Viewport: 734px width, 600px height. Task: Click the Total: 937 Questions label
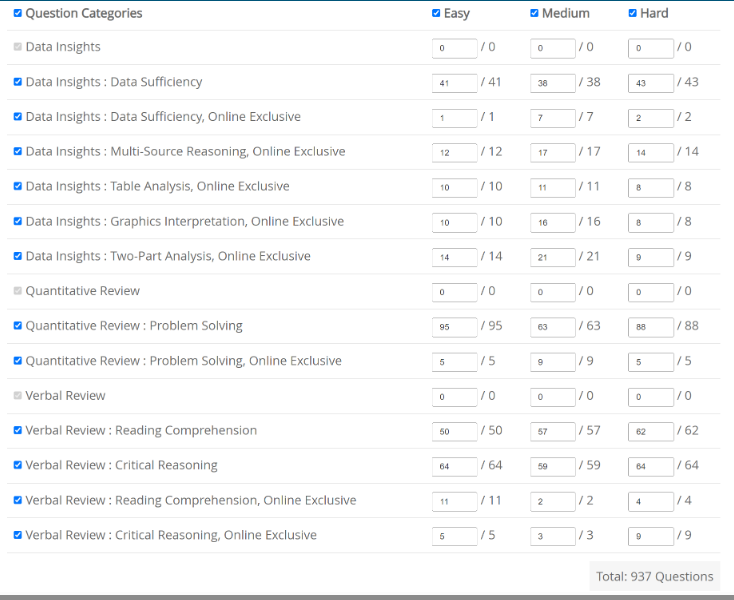[655, 576]
